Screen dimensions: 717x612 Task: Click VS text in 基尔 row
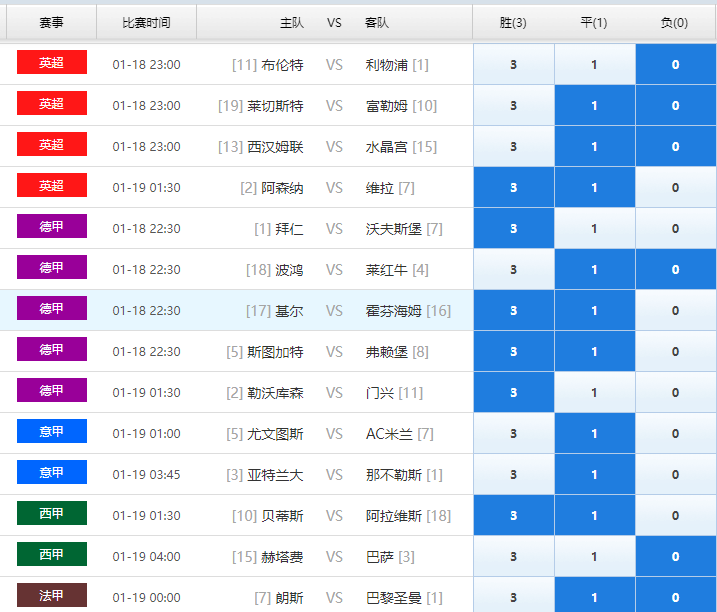click(334, 311)
